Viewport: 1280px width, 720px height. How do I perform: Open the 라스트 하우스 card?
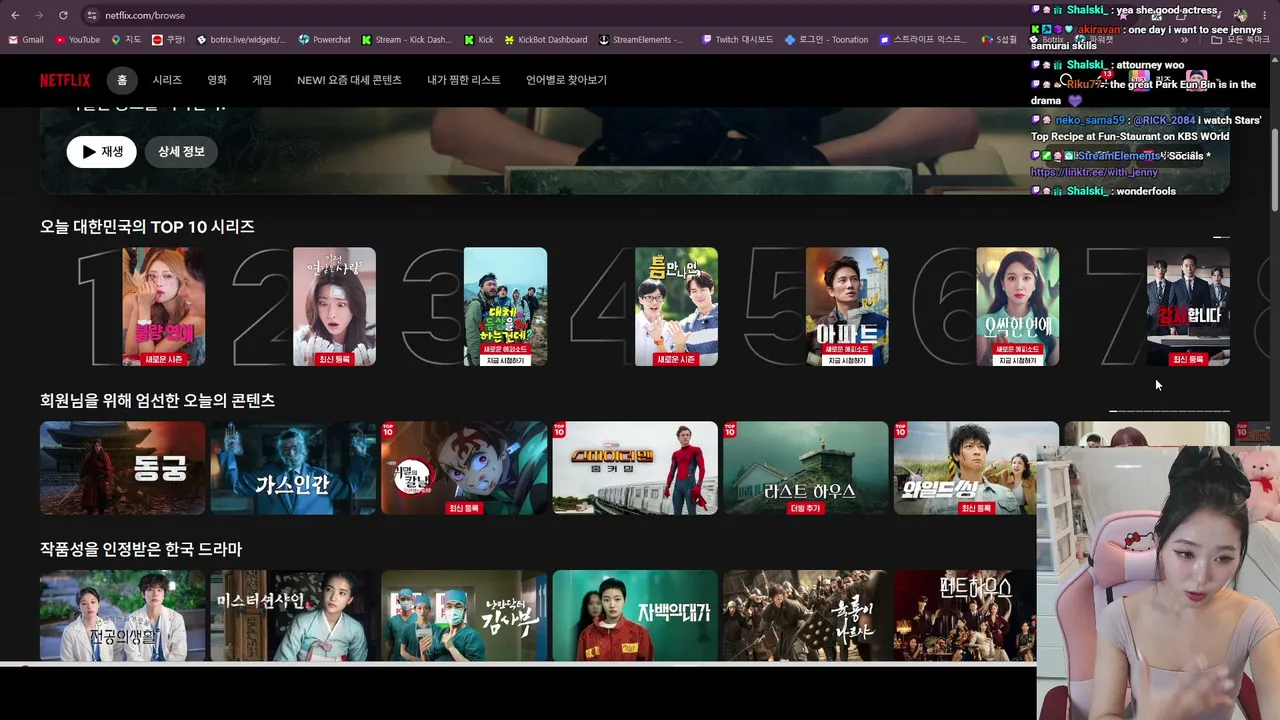805,468
